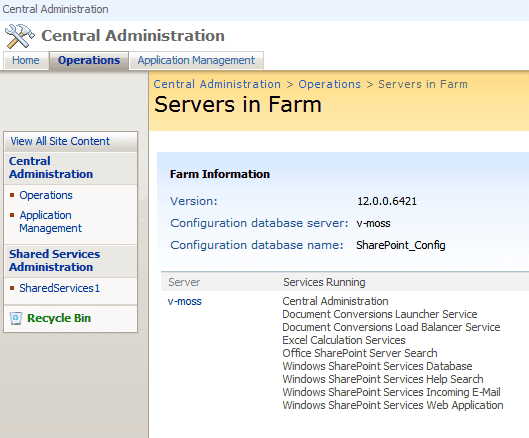This screenshot has width=529, height=438.
Task: Click Windows SharePoint Services Incoming E-Mail
Action: [391, 392]
